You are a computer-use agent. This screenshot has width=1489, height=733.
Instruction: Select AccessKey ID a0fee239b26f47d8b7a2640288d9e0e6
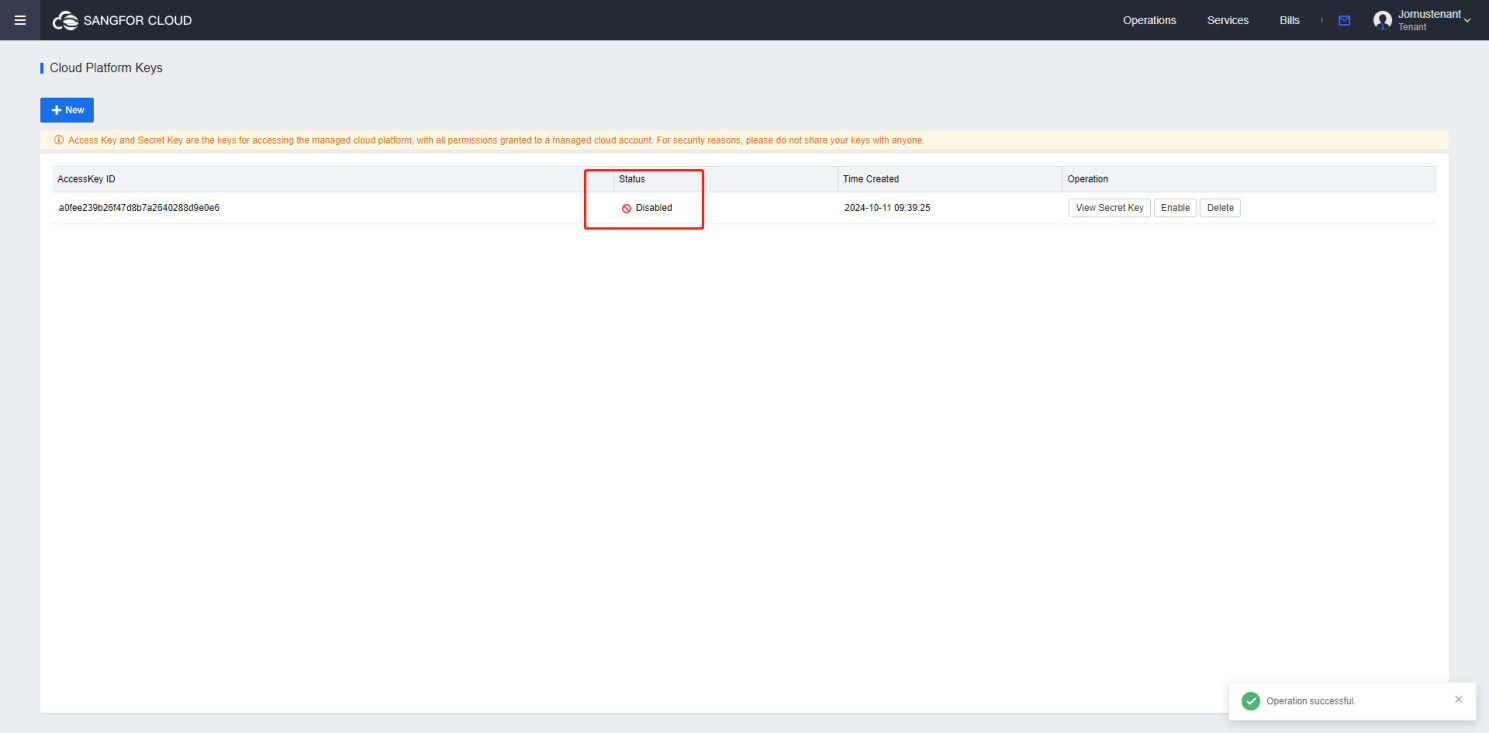click(139, 208)
